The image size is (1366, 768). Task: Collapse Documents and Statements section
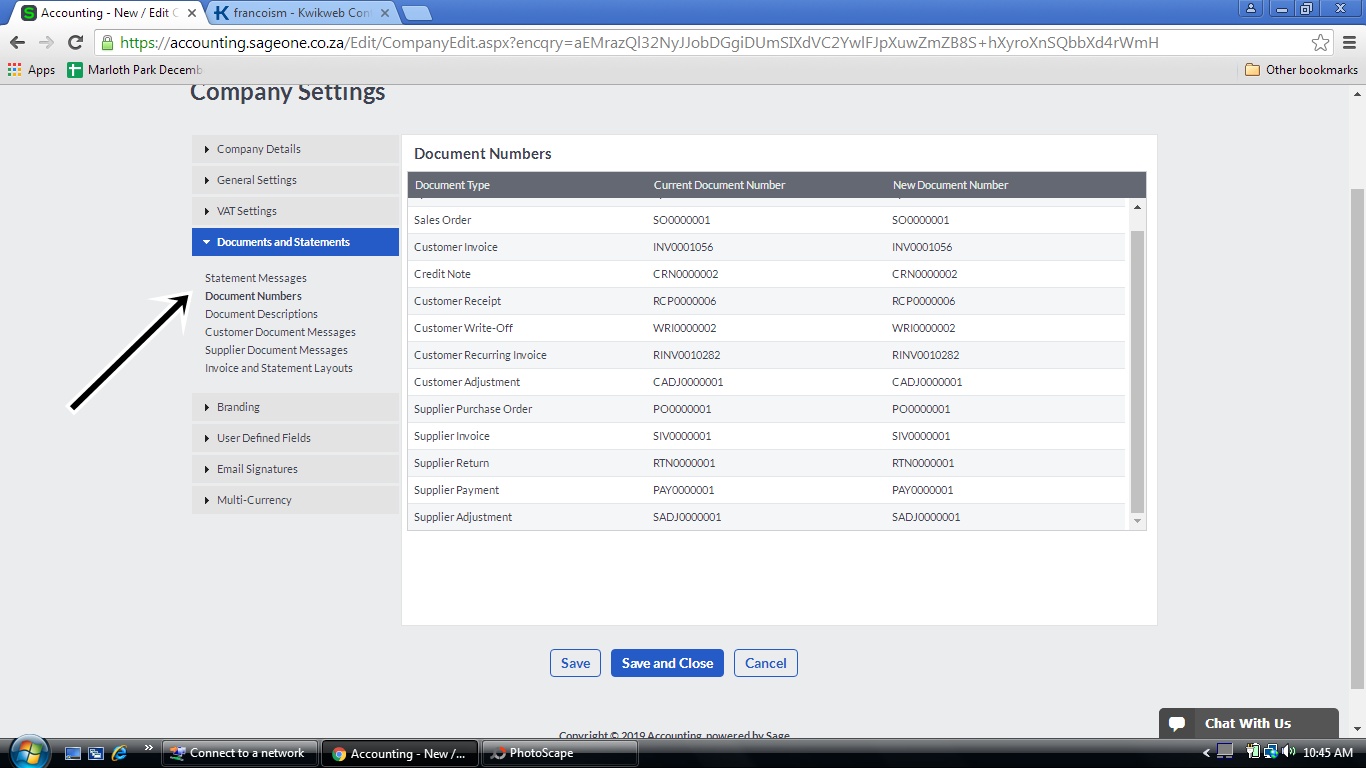click(295, 242)
